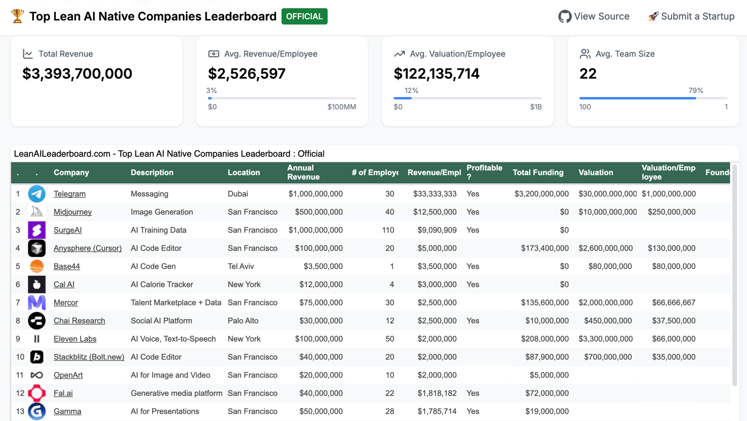Open the Mercor company link
This screenshot has width=747, height=421.
(x=66, y=302)
